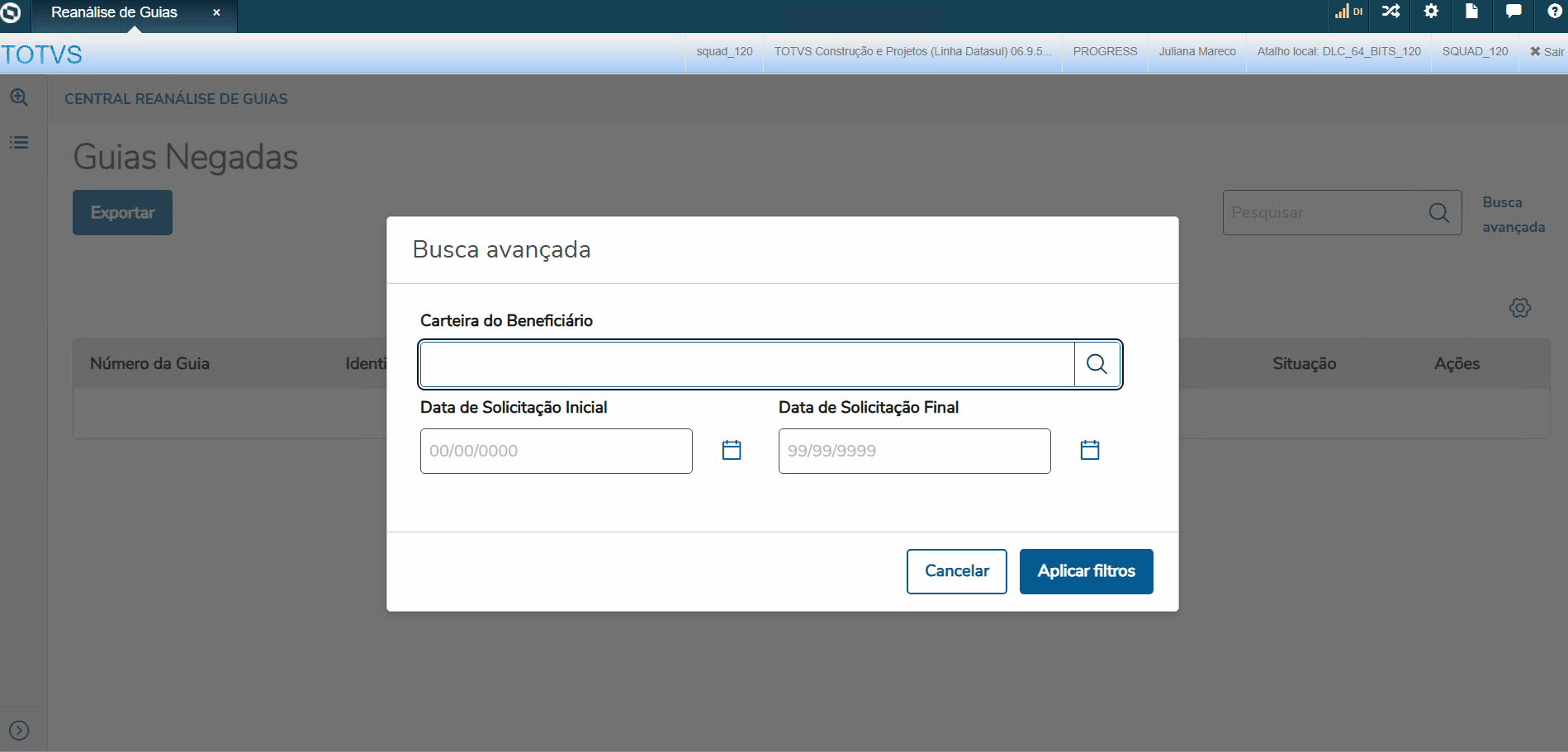Open the help question mark icon
1568x752 pixels.
[1554, 12]
